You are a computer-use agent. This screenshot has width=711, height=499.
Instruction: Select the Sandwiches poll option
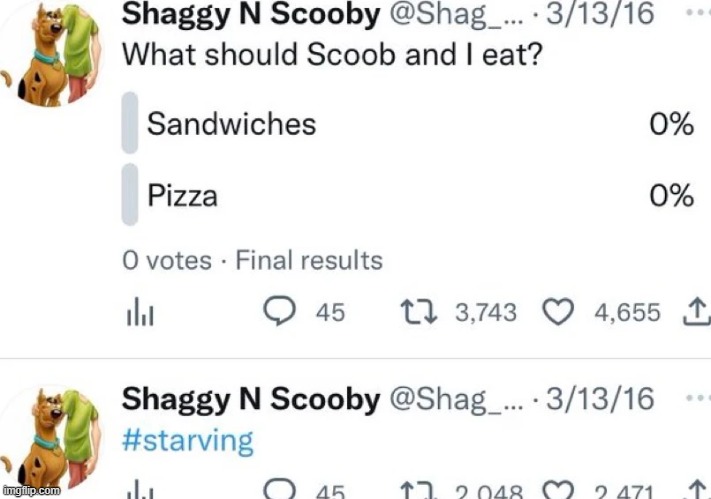coord(231,124)
